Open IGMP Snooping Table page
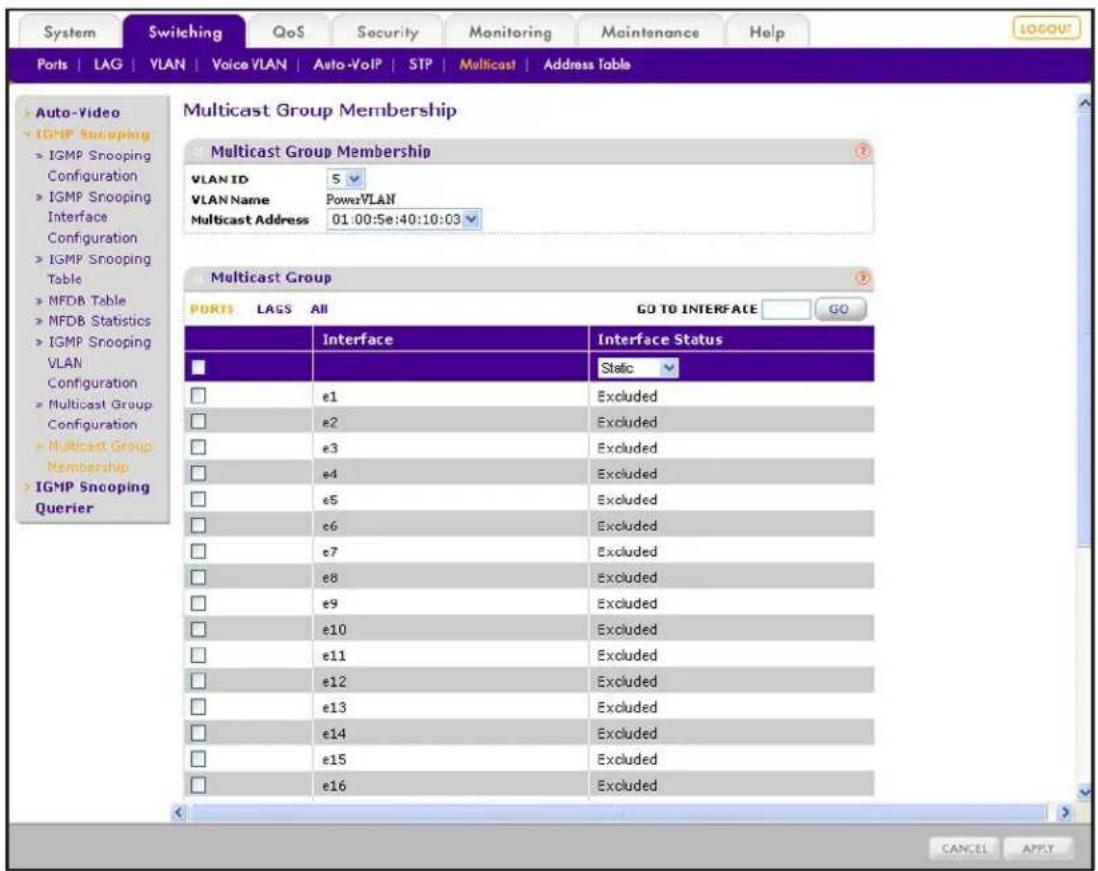 98,269
